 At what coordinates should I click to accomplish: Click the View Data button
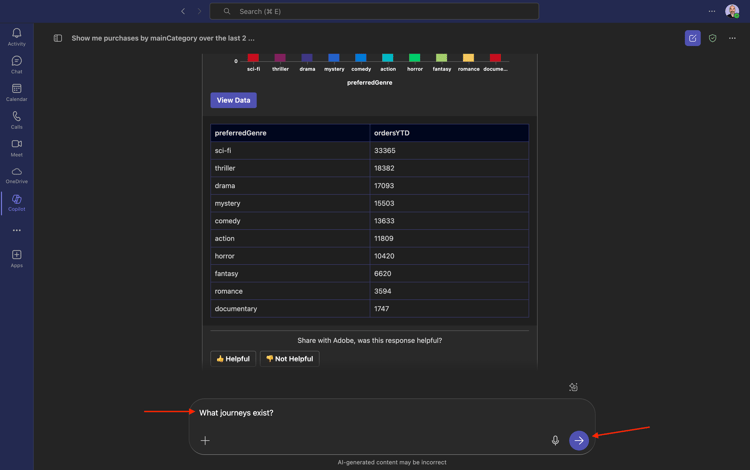click(233, 100)
